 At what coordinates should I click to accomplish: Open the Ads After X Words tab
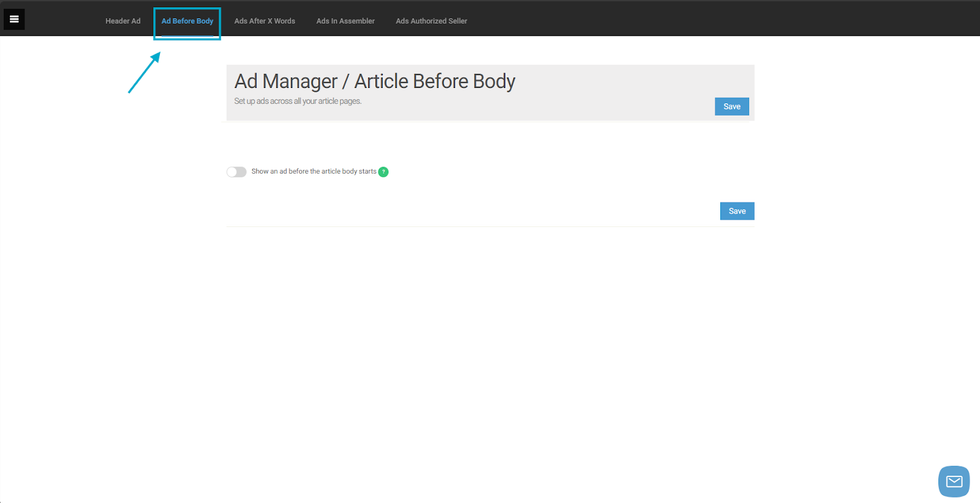[x=264, y=21]
